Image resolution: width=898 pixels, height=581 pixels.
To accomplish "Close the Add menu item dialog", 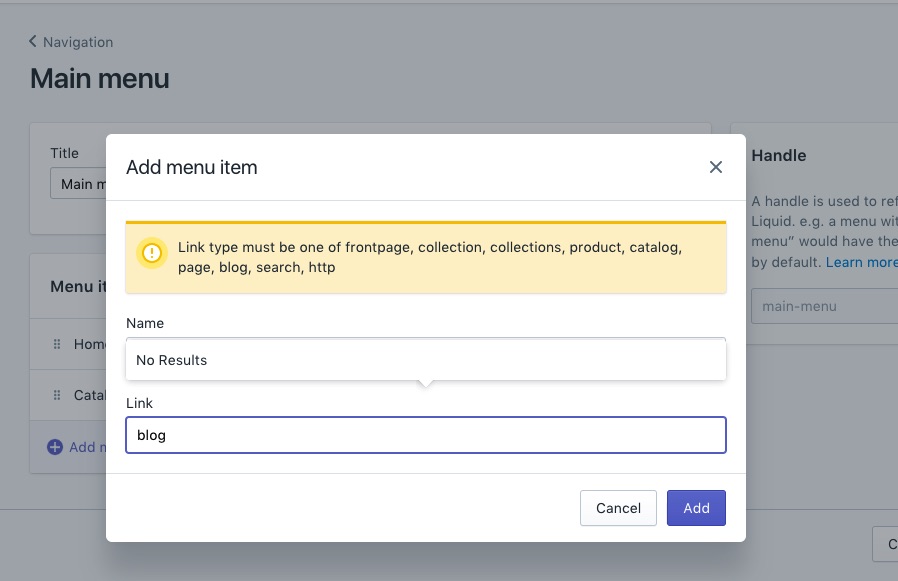I will 715,167.
